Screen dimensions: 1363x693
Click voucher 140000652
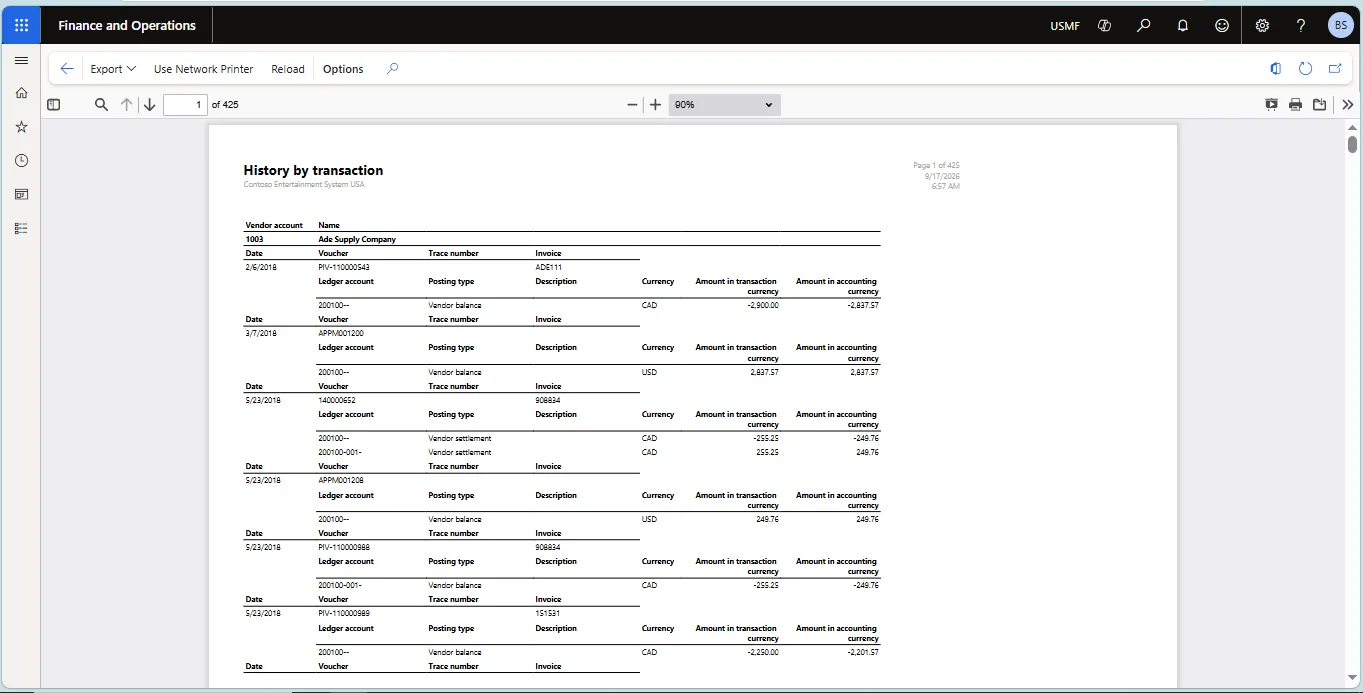(337, 400)
